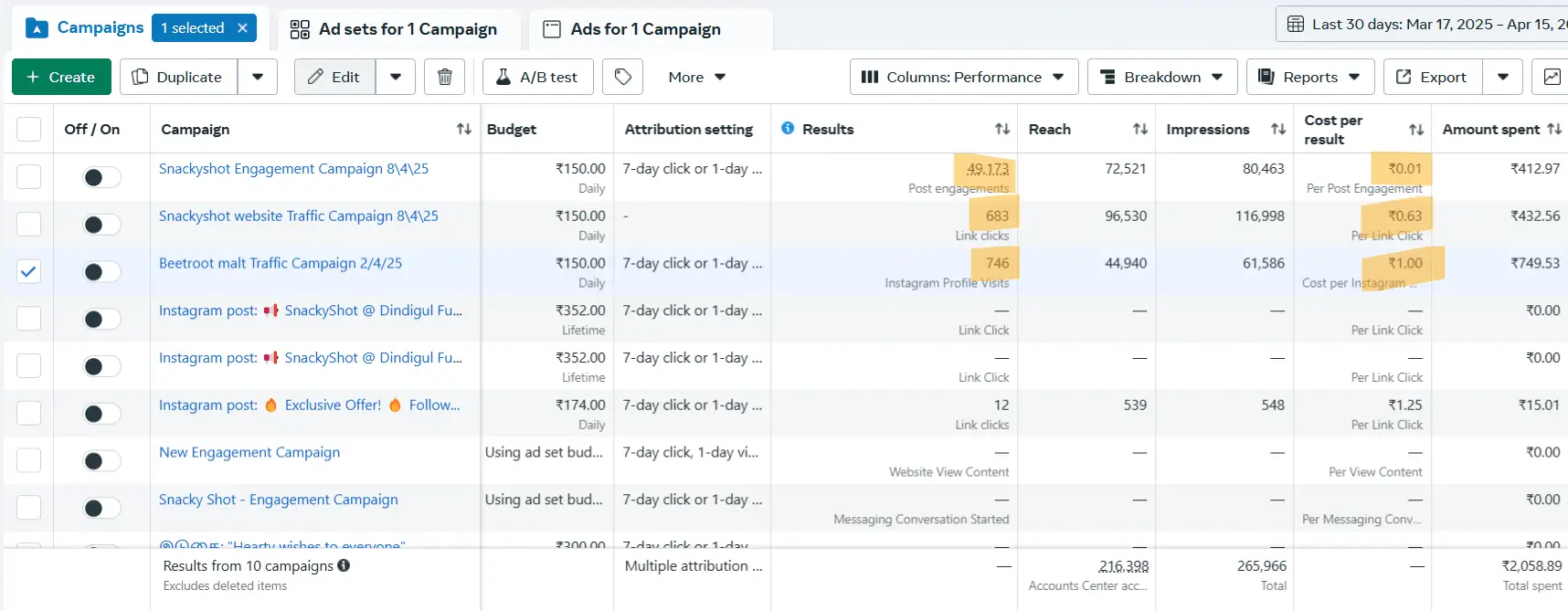Uncheck Beetroot malt Traffic Campaign checkbox
The width and height of the screenshot is (1568, 611).
tap(29, 271)
